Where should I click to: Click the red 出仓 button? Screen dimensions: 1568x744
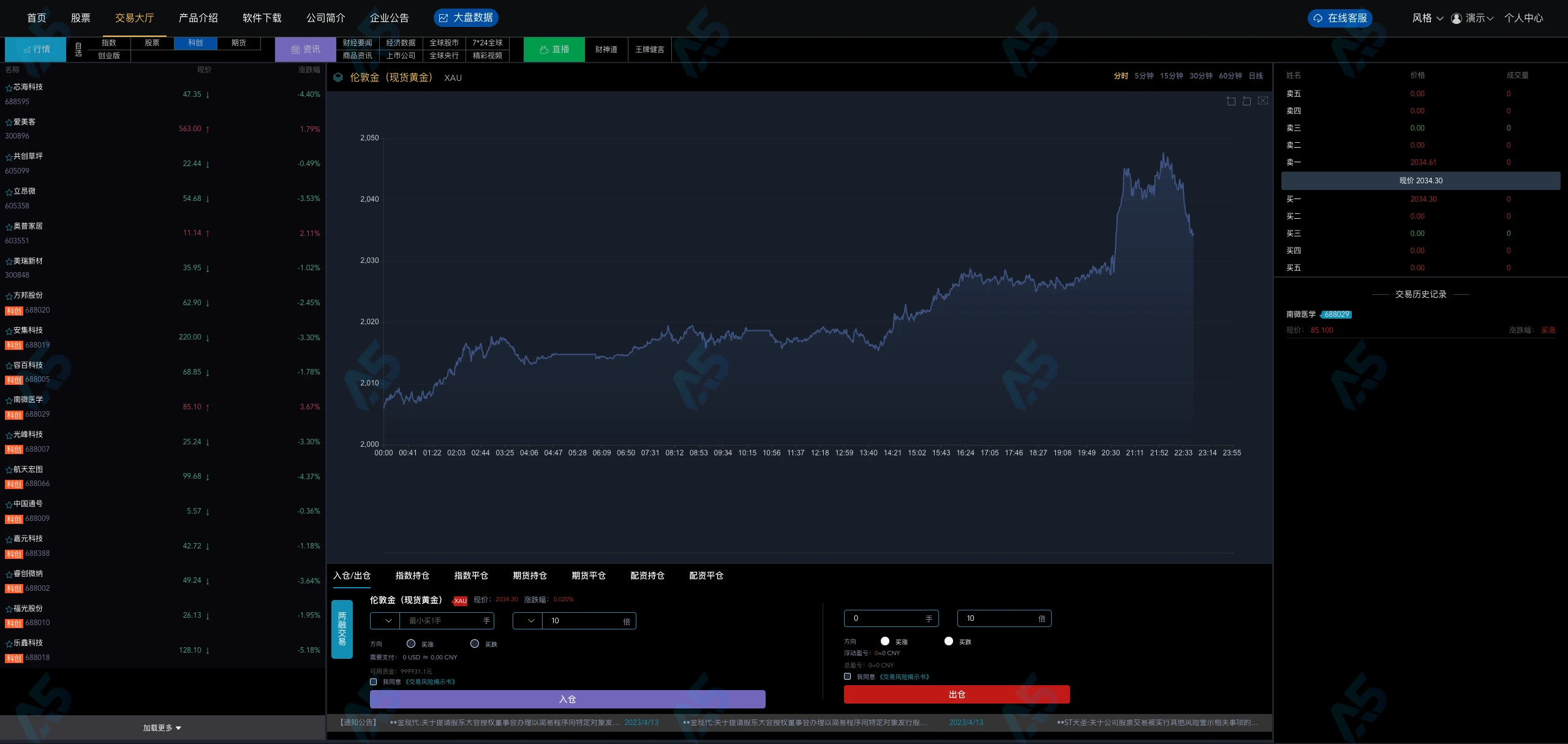coord(956,694)
